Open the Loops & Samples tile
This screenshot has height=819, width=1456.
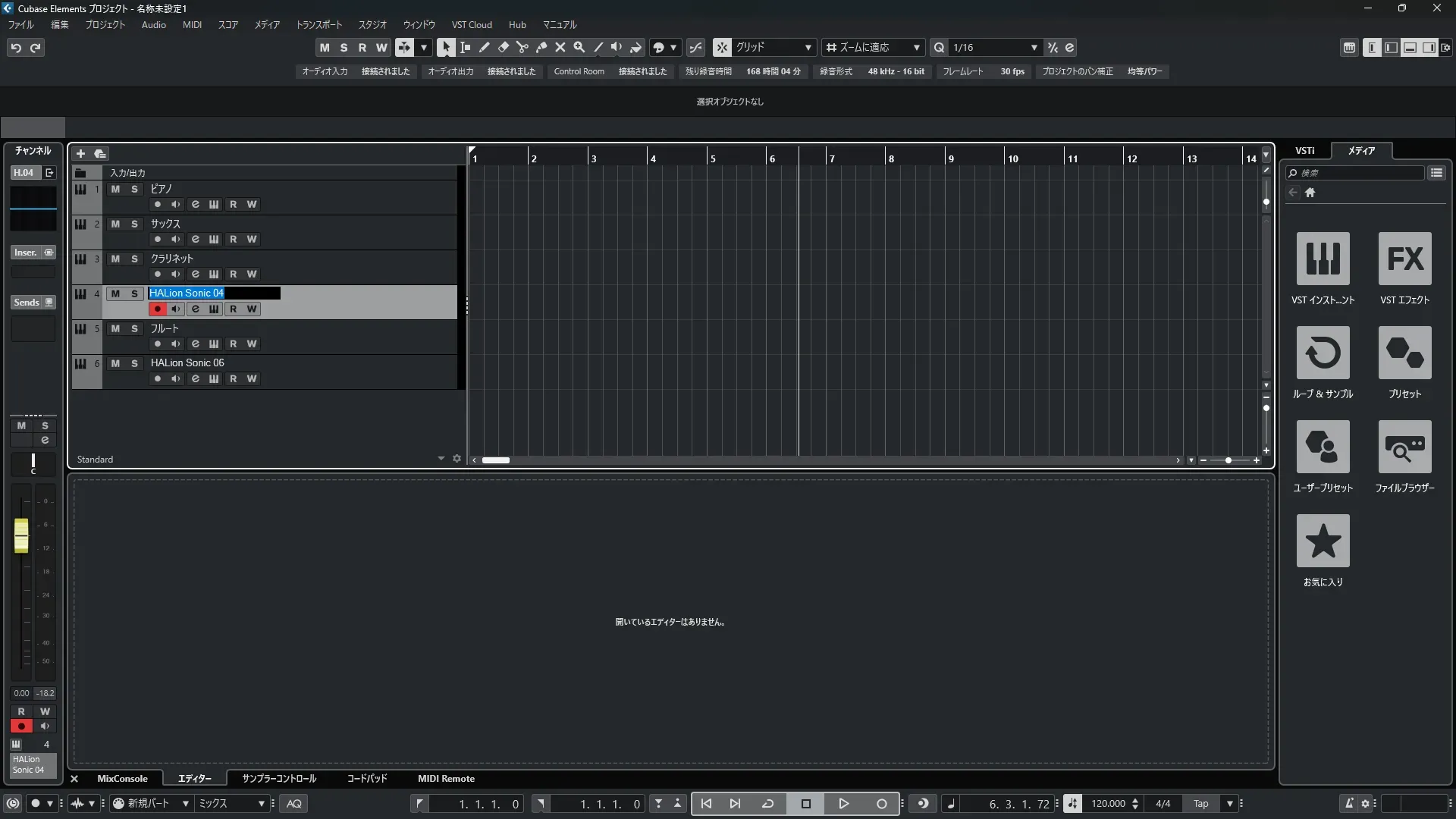pos(1323,353)
